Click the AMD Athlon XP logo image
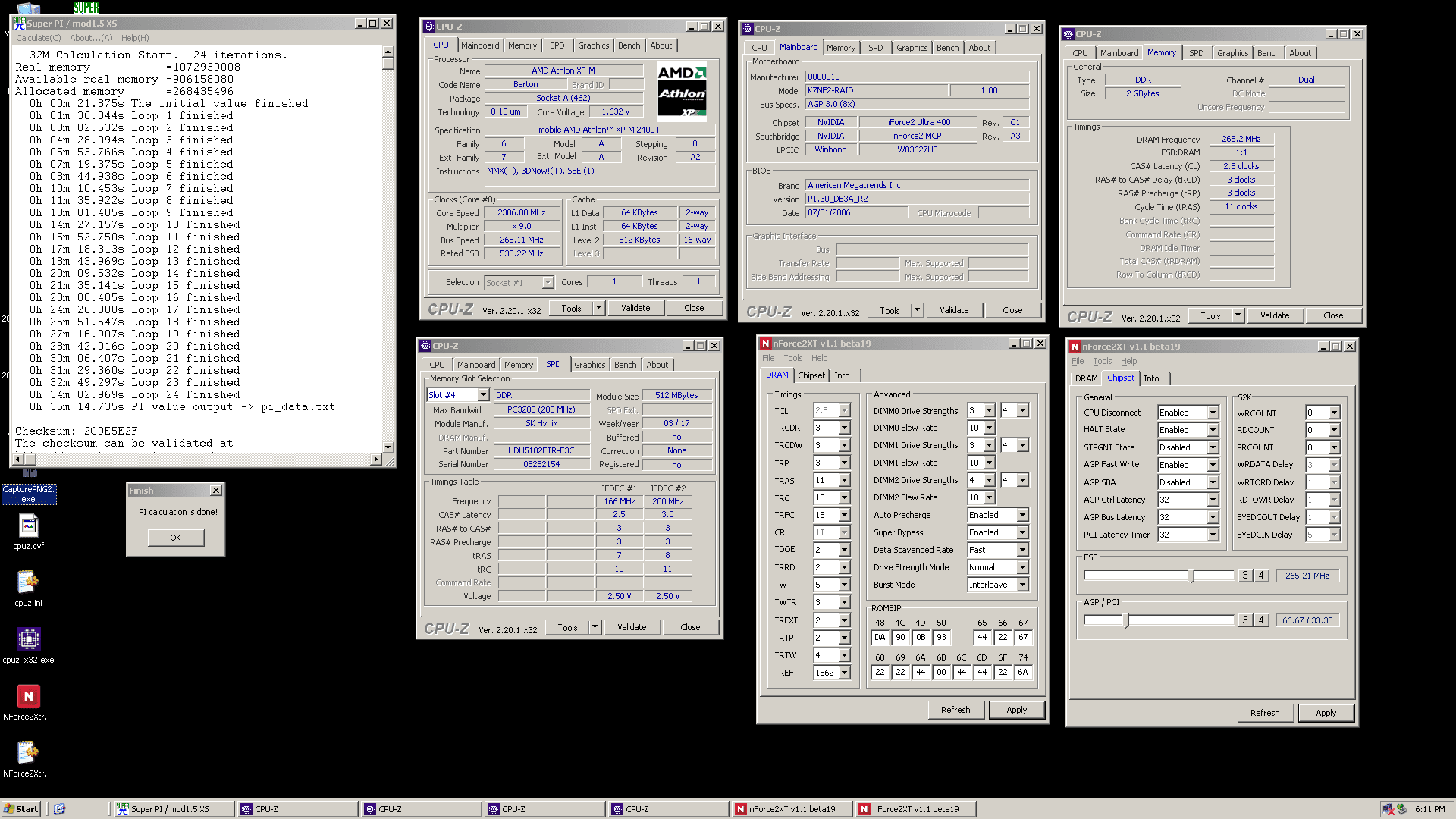Screen dimensions: 1456x819 [682, 92]
